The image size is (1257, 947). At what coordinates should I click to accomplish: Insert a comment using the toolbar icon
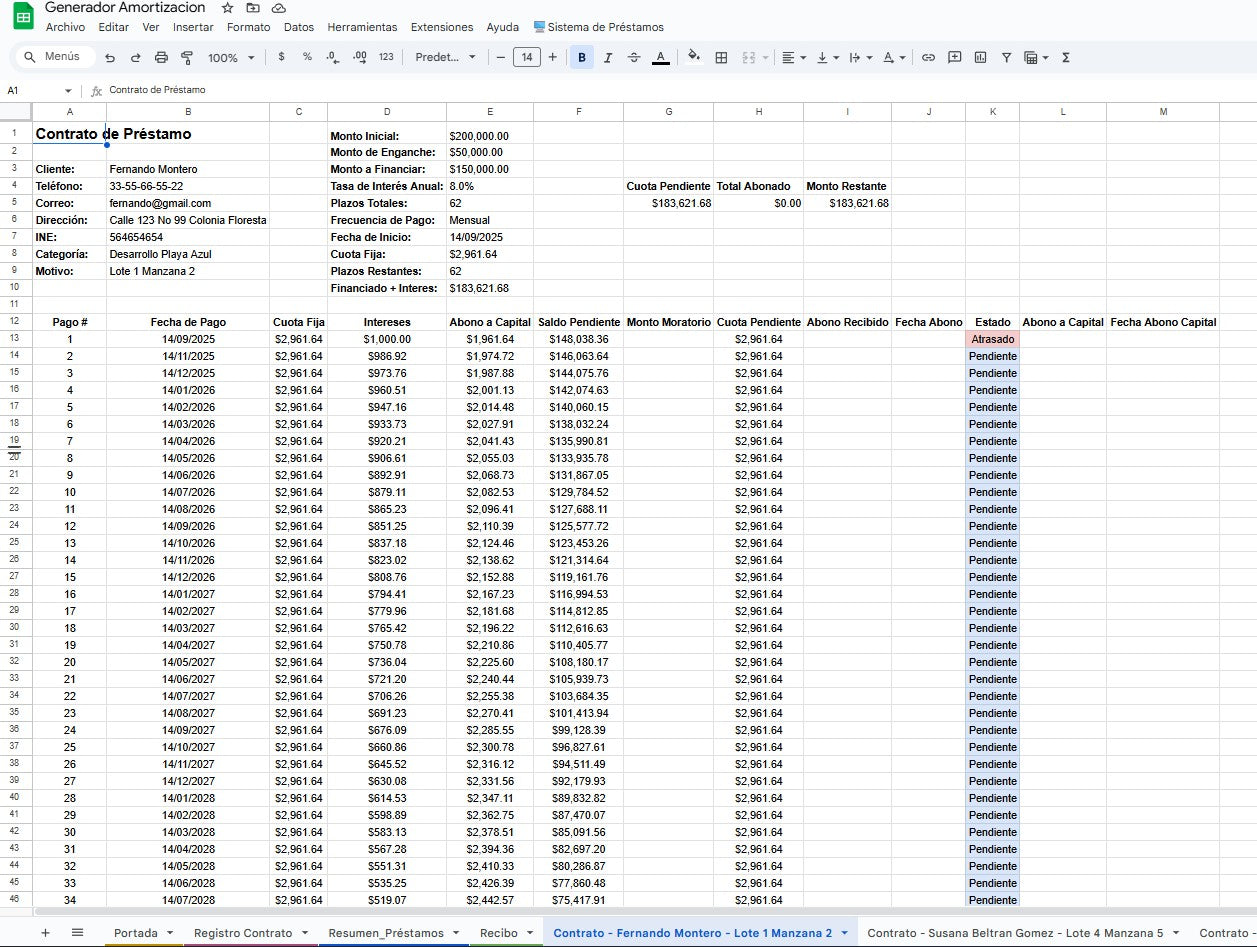pos(954,57)
